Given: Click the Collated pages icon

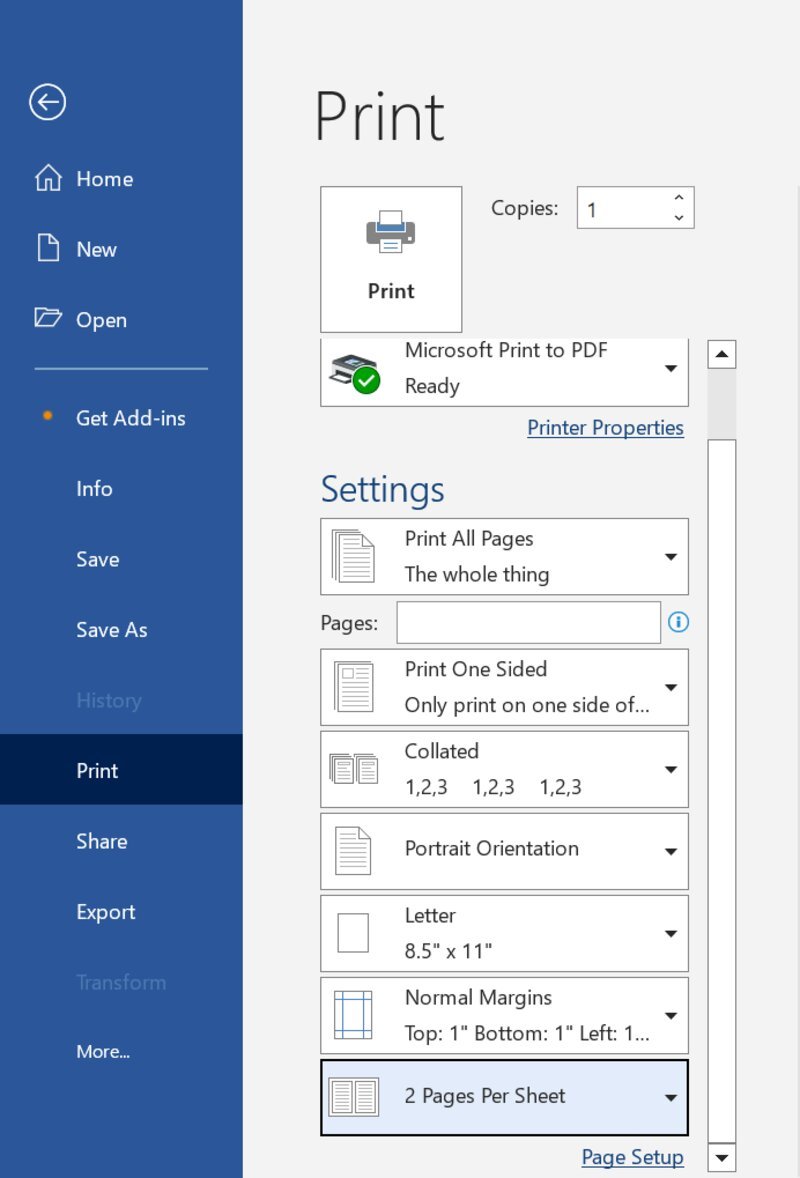Looking at the screenshot, I should tap(352, 768).
